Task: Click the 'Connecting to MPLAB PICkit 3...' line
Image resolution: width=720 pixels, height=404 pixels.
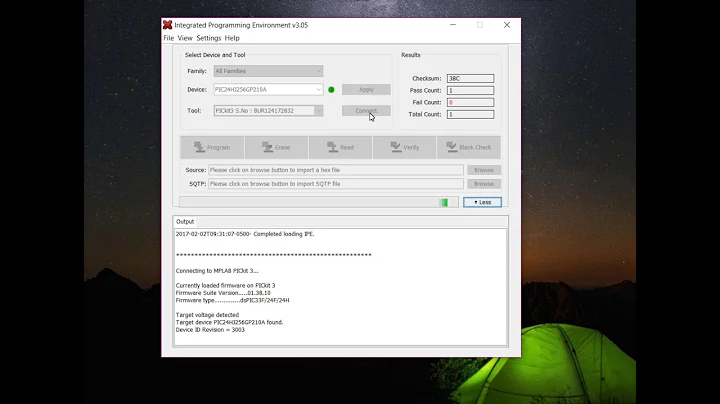Action: pyautogui.click(x=217, y=271)
